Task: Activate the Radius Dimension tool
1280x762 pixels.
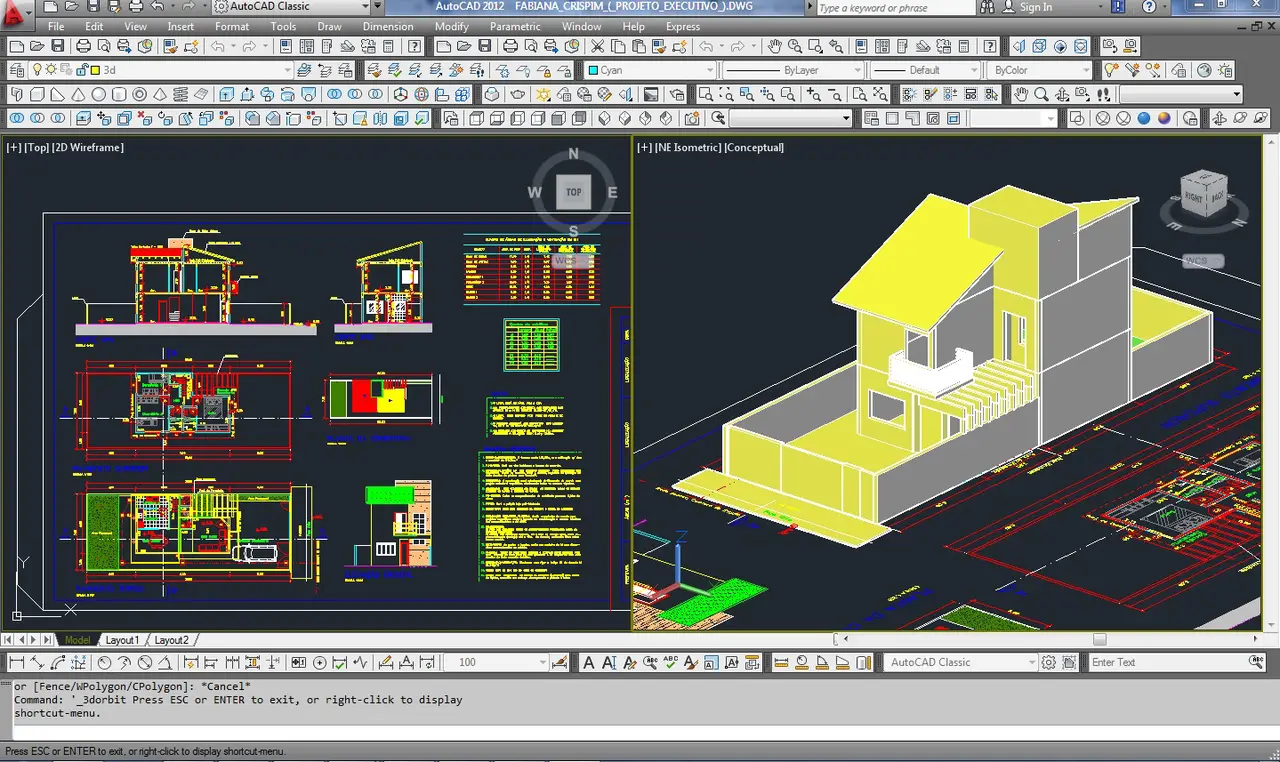Action: click(x=104, y=661)
